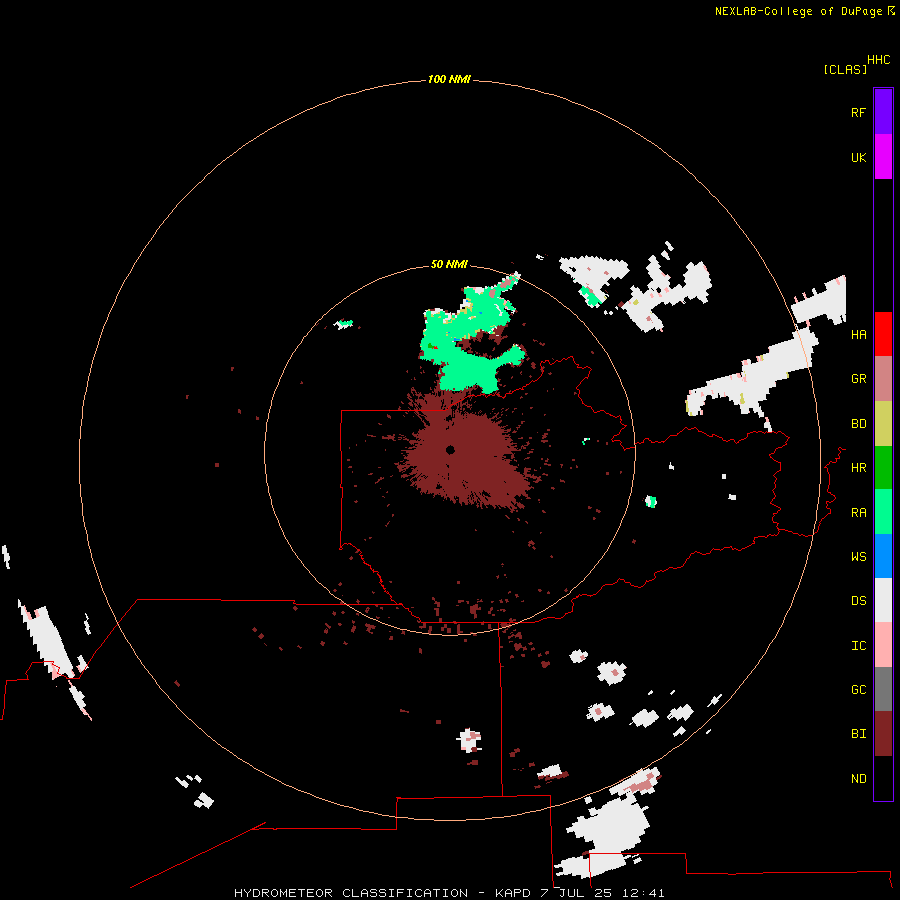Click the UK magenta legend swatch
Viewport: 900px width, 900px height.
(x=883, y=157)
